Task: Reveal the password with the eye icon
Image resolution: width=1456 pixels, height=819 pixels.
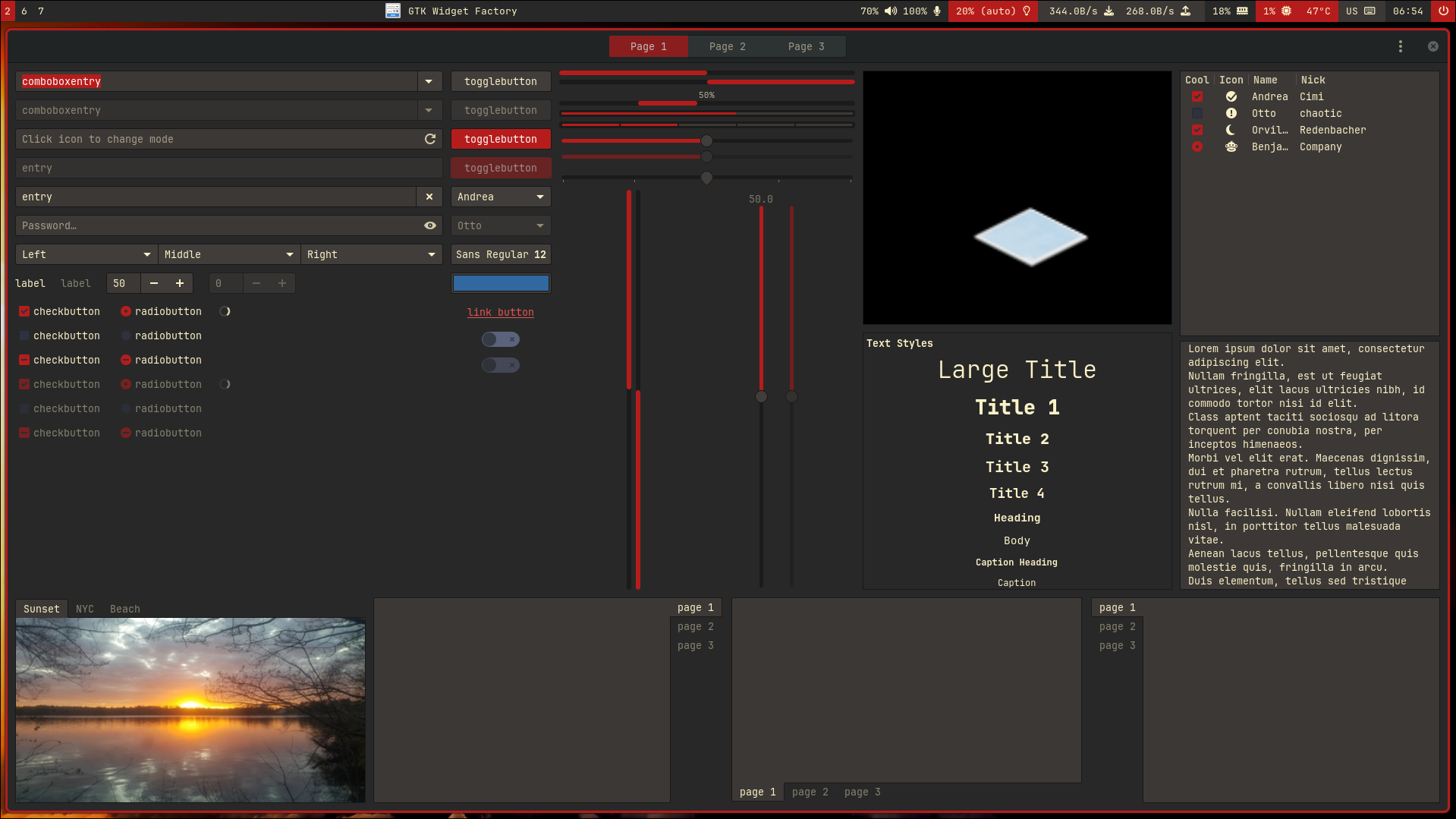Action: pos(429,225)
